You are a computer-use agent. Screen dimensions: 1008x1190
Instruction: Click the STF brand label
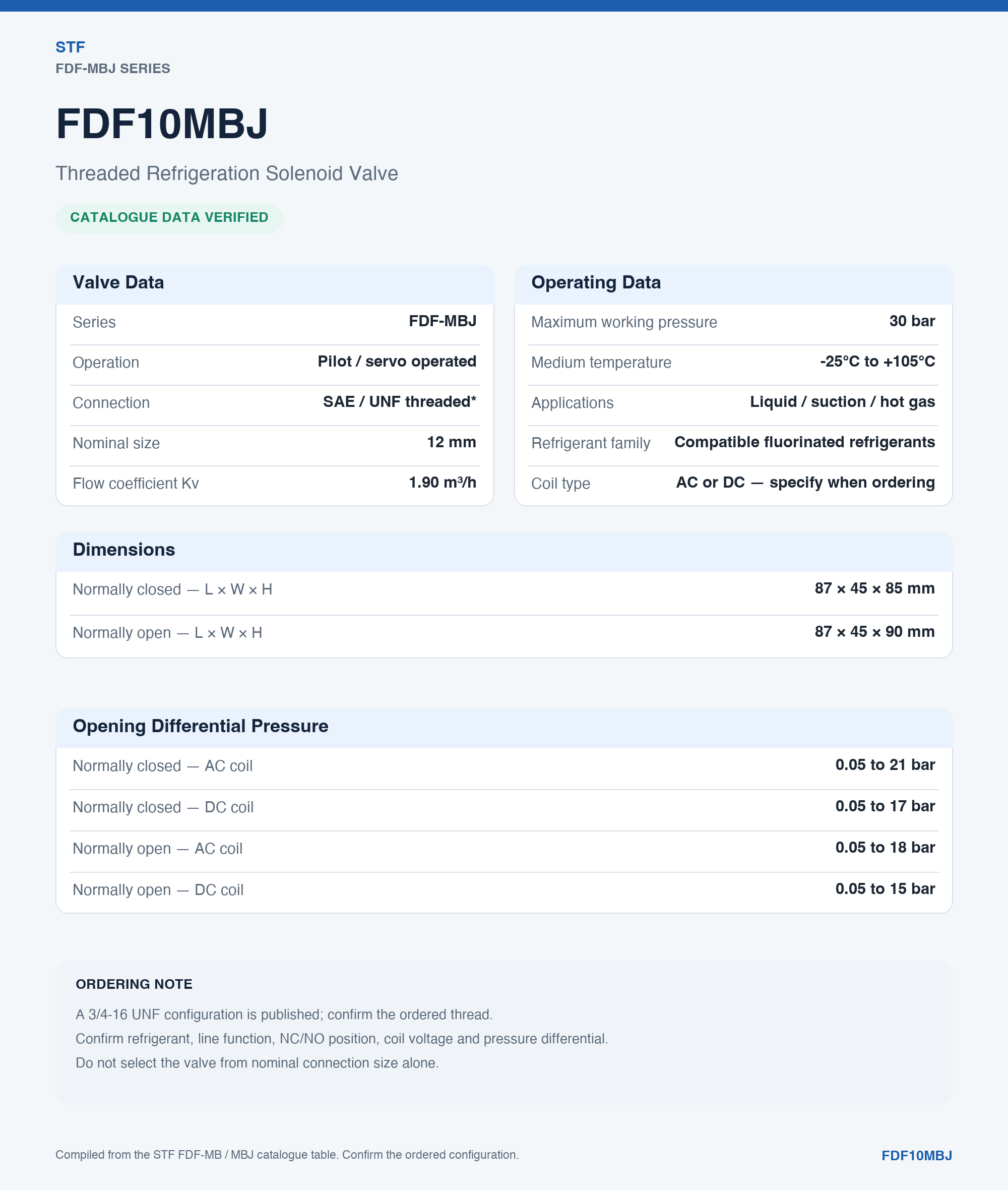coord(70,47)
